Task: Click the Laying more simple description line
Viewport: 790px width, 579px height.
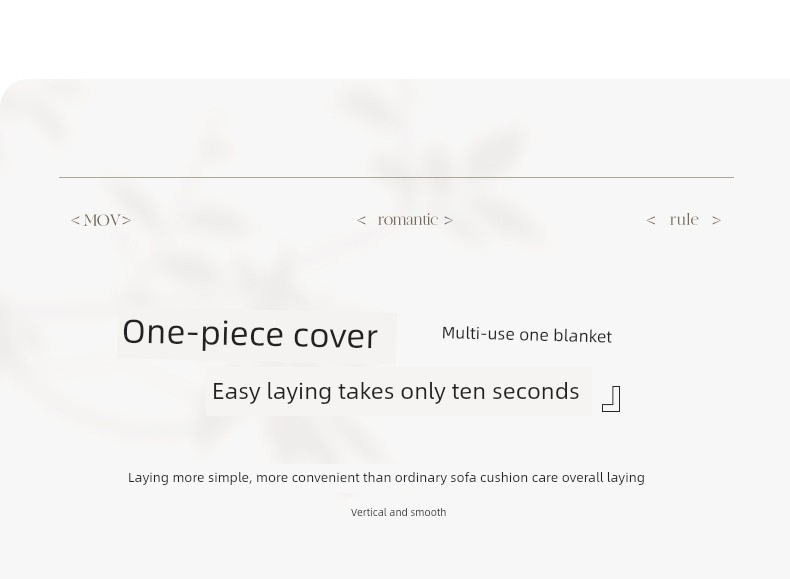Action: click(x=386, y=478)
